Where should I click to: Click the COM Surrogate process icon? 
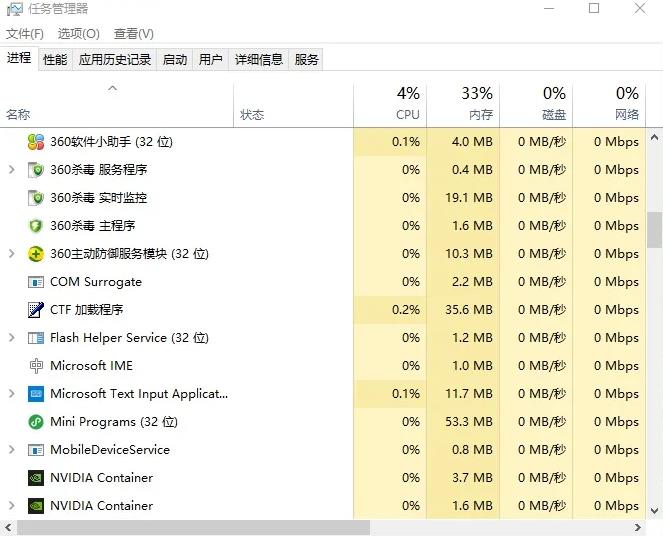coord(36,282)
